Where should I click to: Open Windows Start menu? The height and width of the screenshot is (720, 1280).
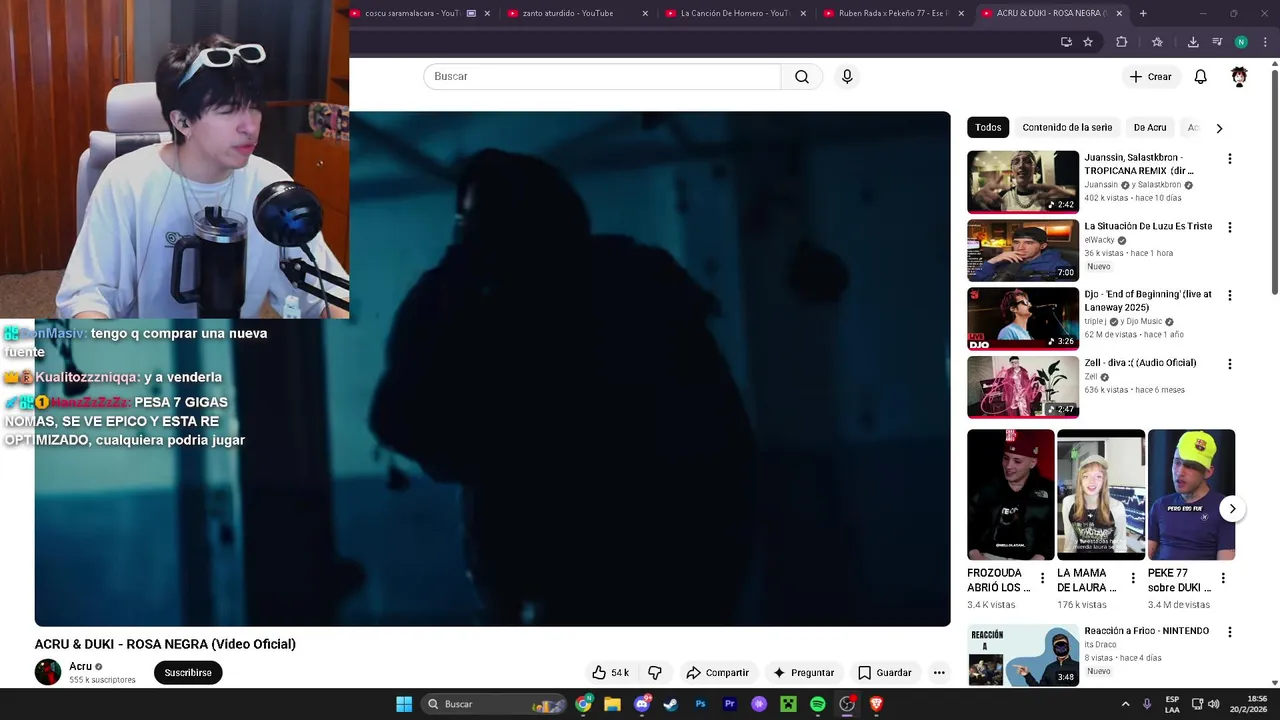pos(404,704)
